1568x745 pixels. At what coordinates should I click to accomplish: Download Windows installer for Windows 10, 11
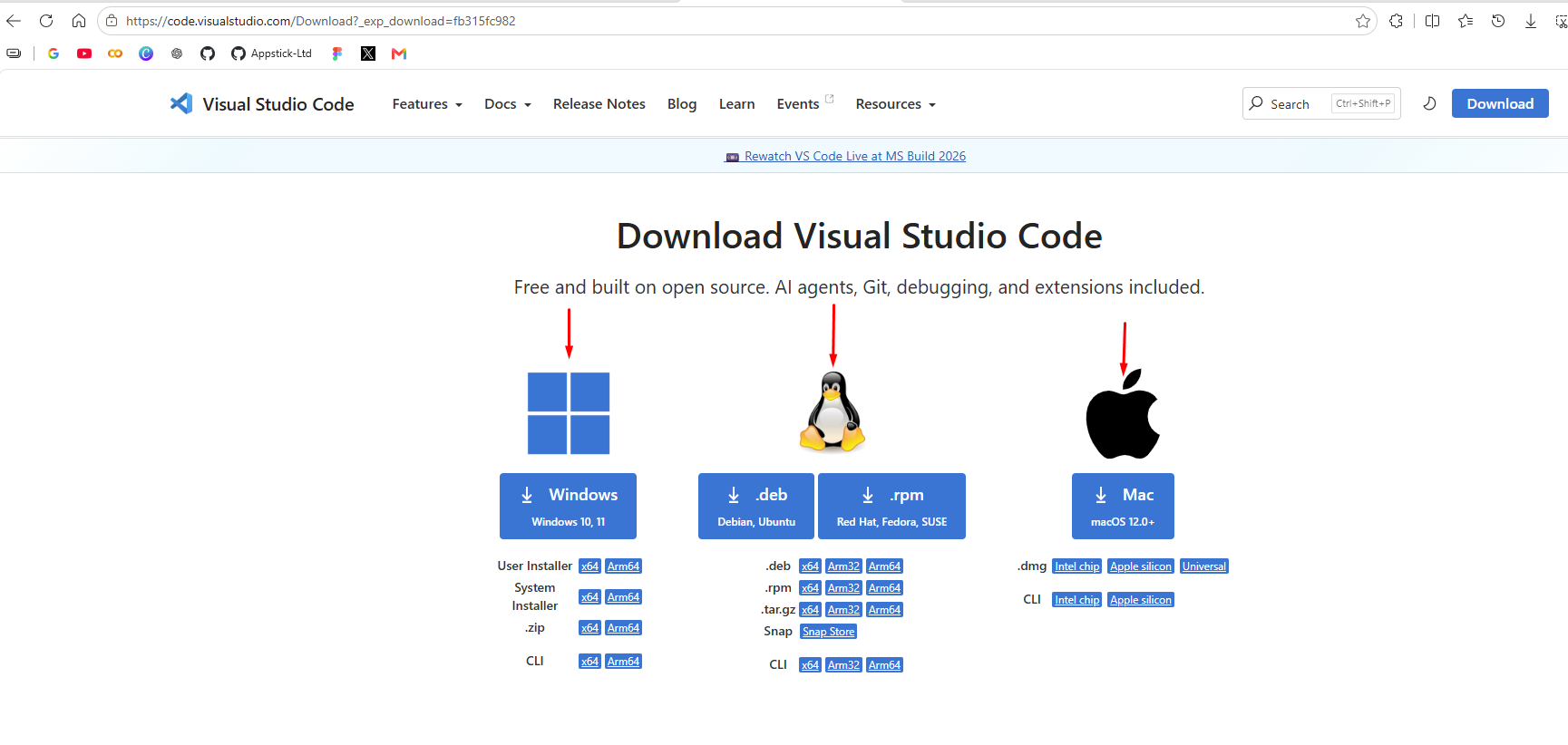pos(568,506)
